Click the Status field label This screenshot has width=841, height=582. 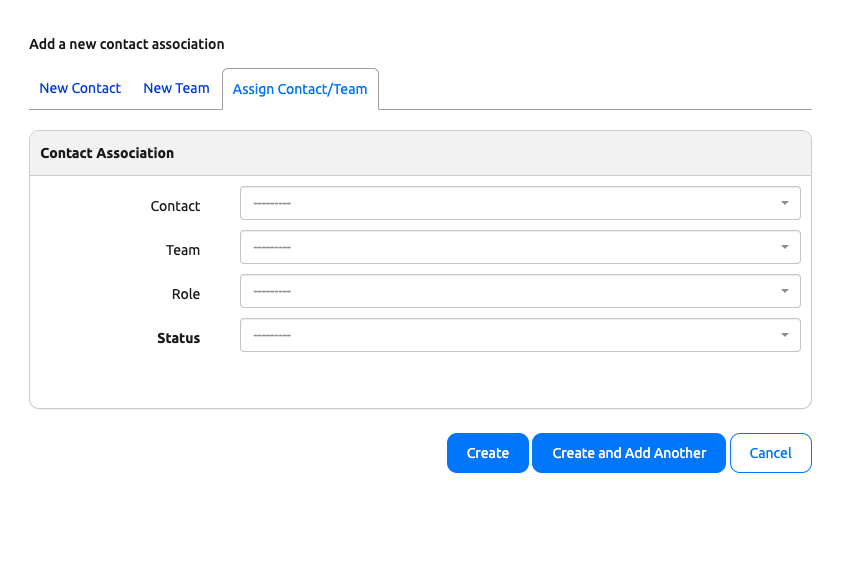point(178,337)
